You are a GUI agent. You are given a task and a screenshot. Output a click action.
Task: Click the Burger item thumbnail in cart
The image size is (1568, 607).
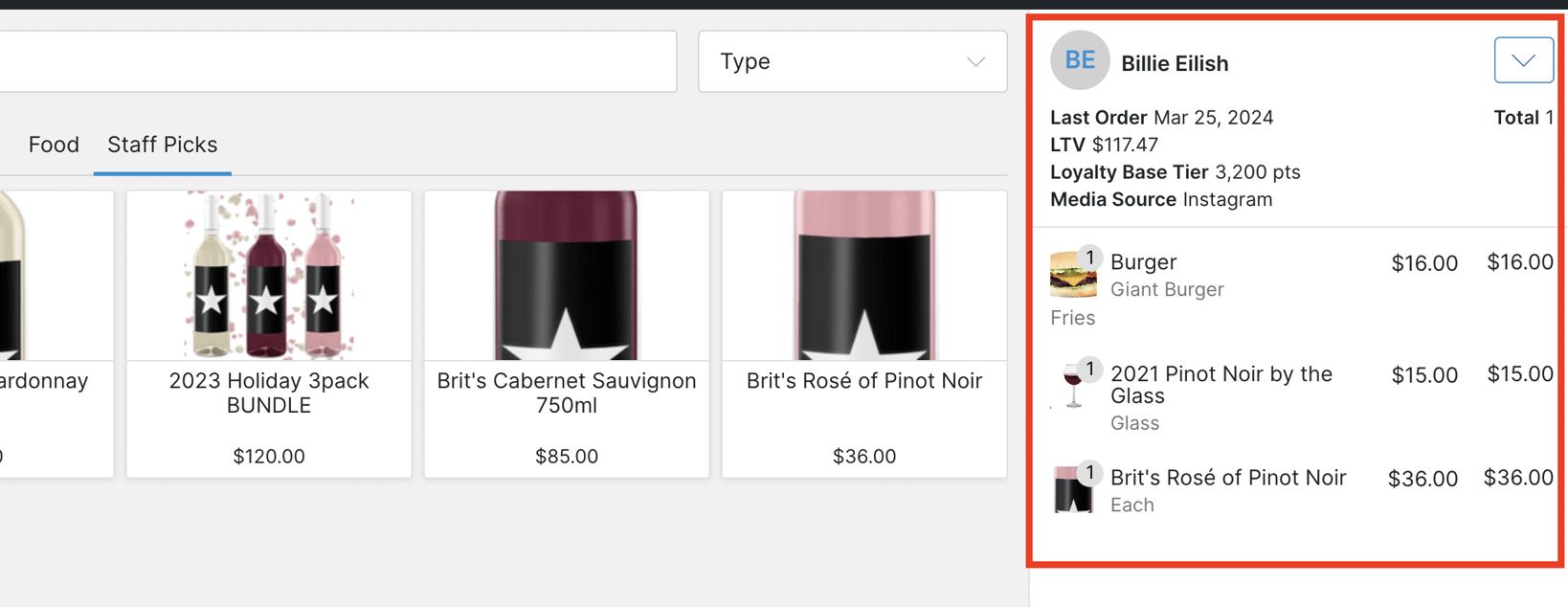coord(1072,276)
